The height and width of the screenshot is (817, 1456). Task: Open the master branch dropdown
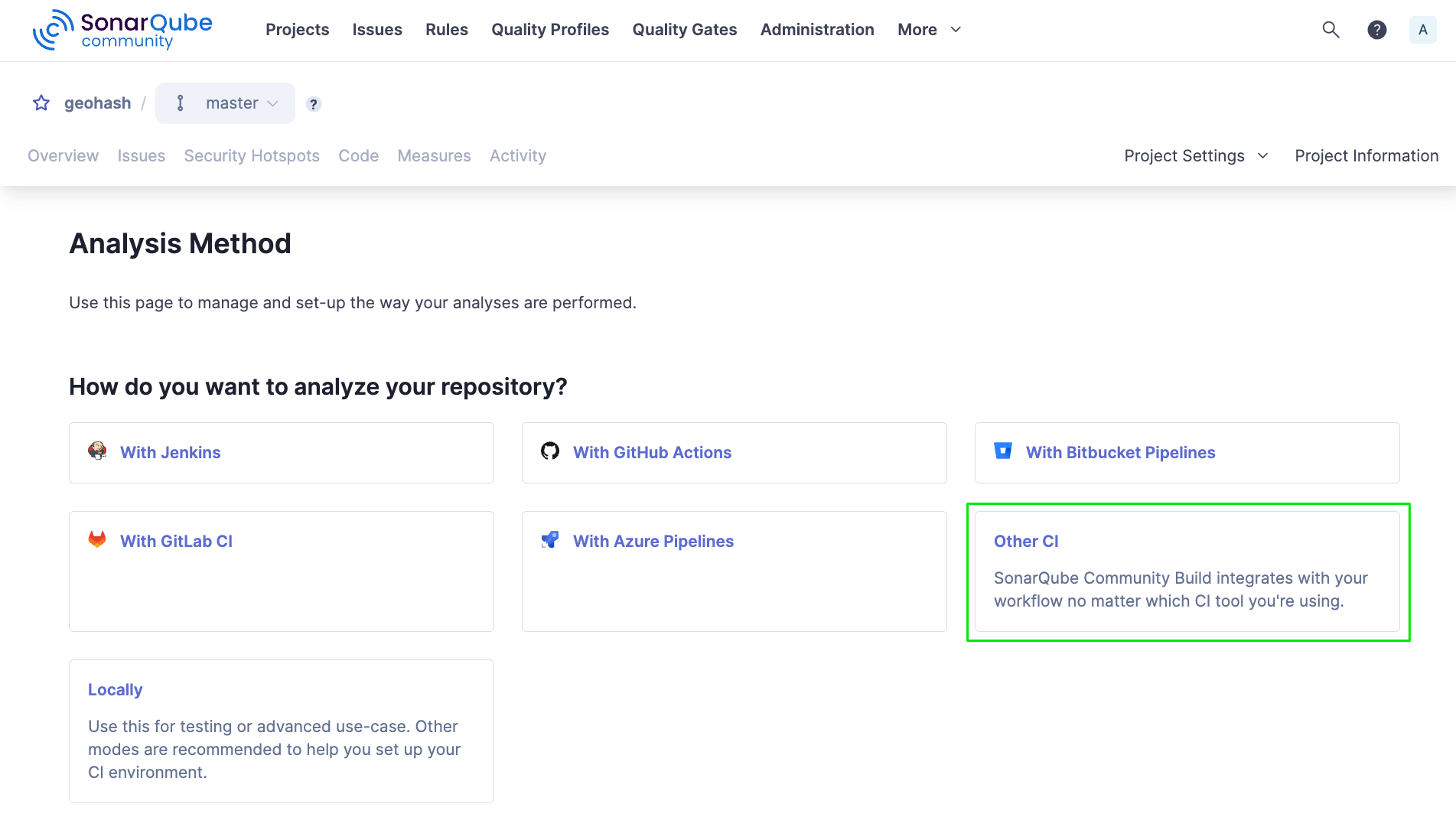[x=225, y=103]
